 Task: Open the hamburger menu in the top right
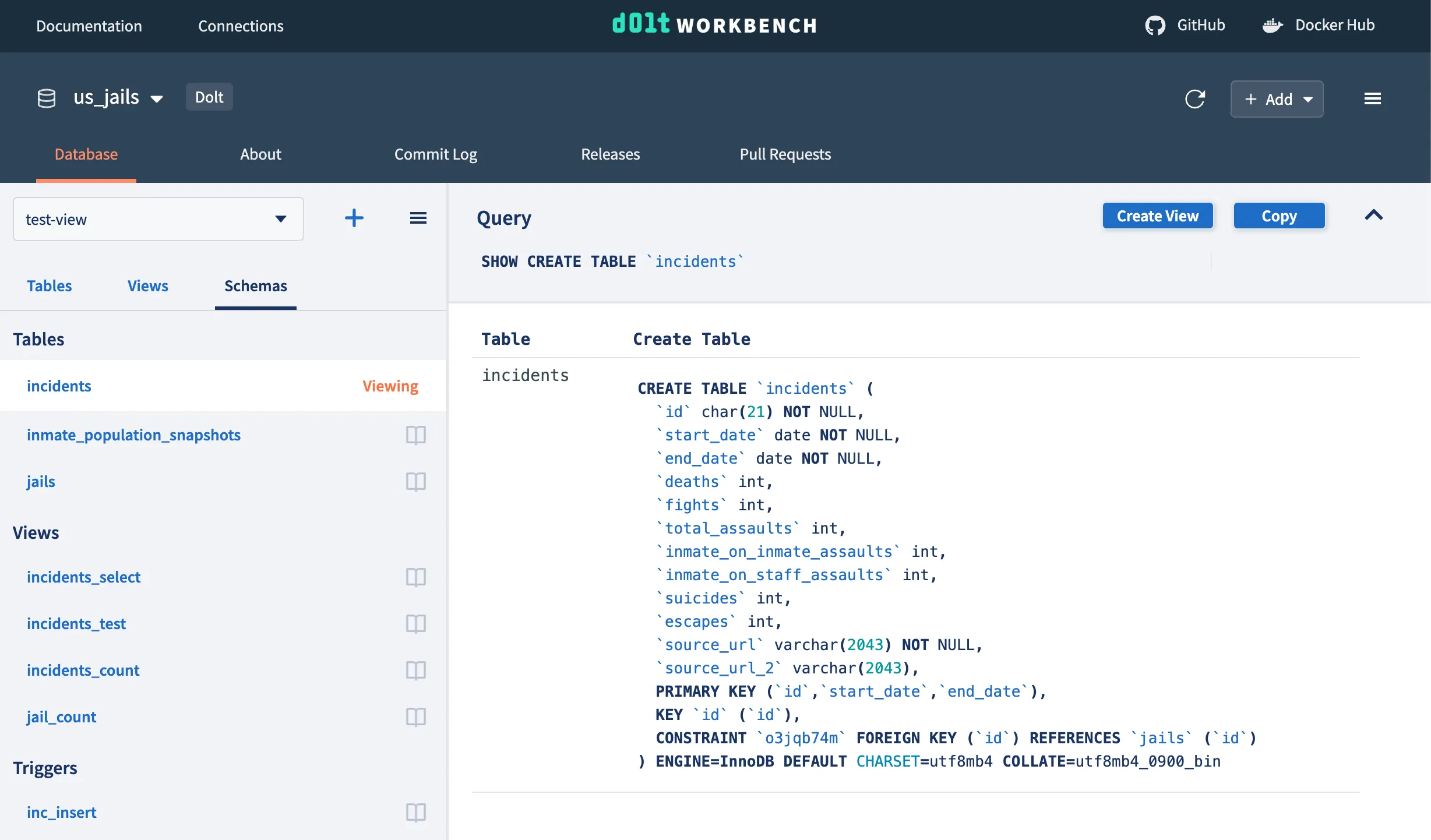tap(1373, 98)
